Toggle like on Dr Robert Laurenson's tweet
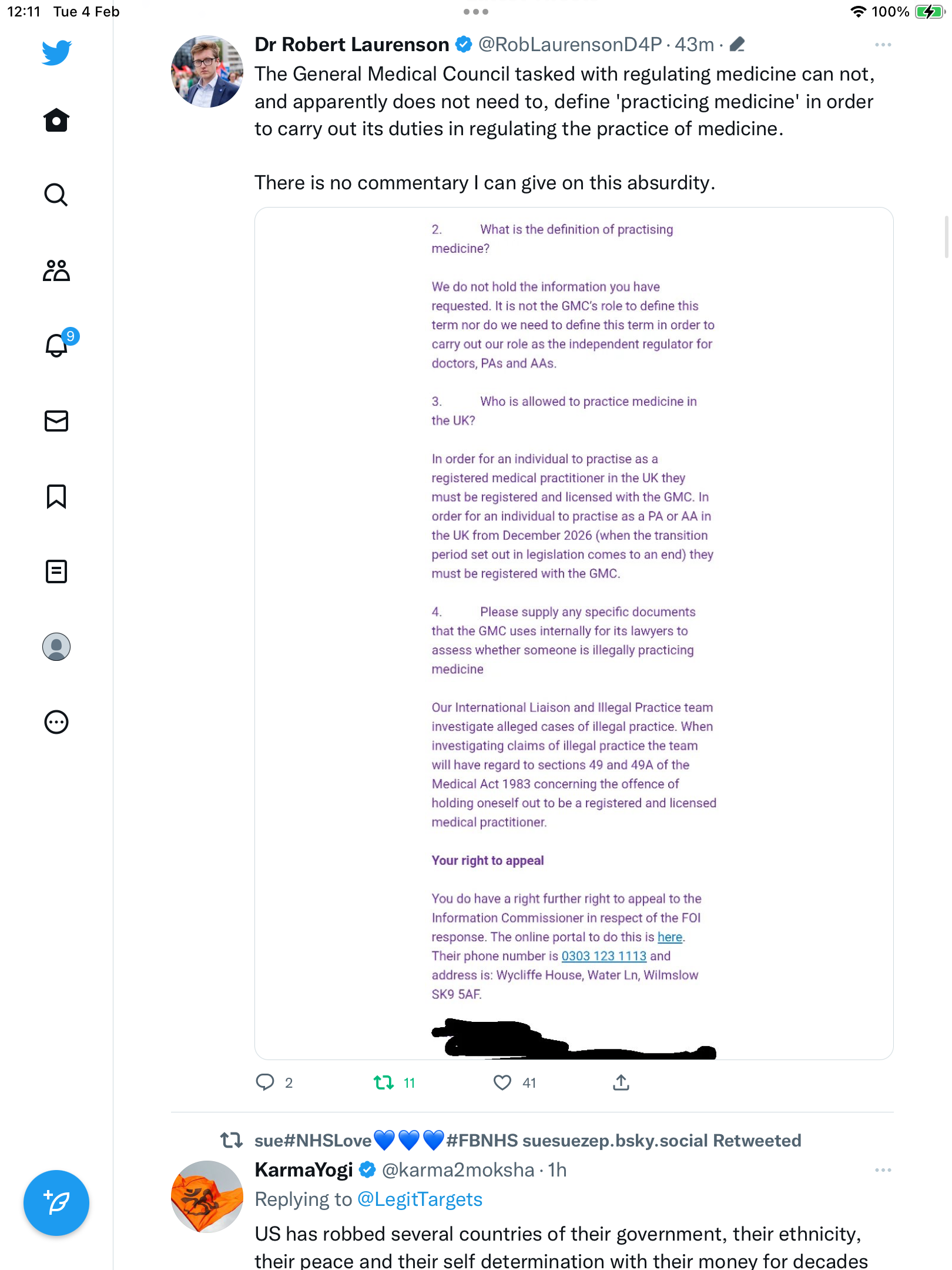The width and height of the screenshot is (952, 1270). coord(502,1082)
